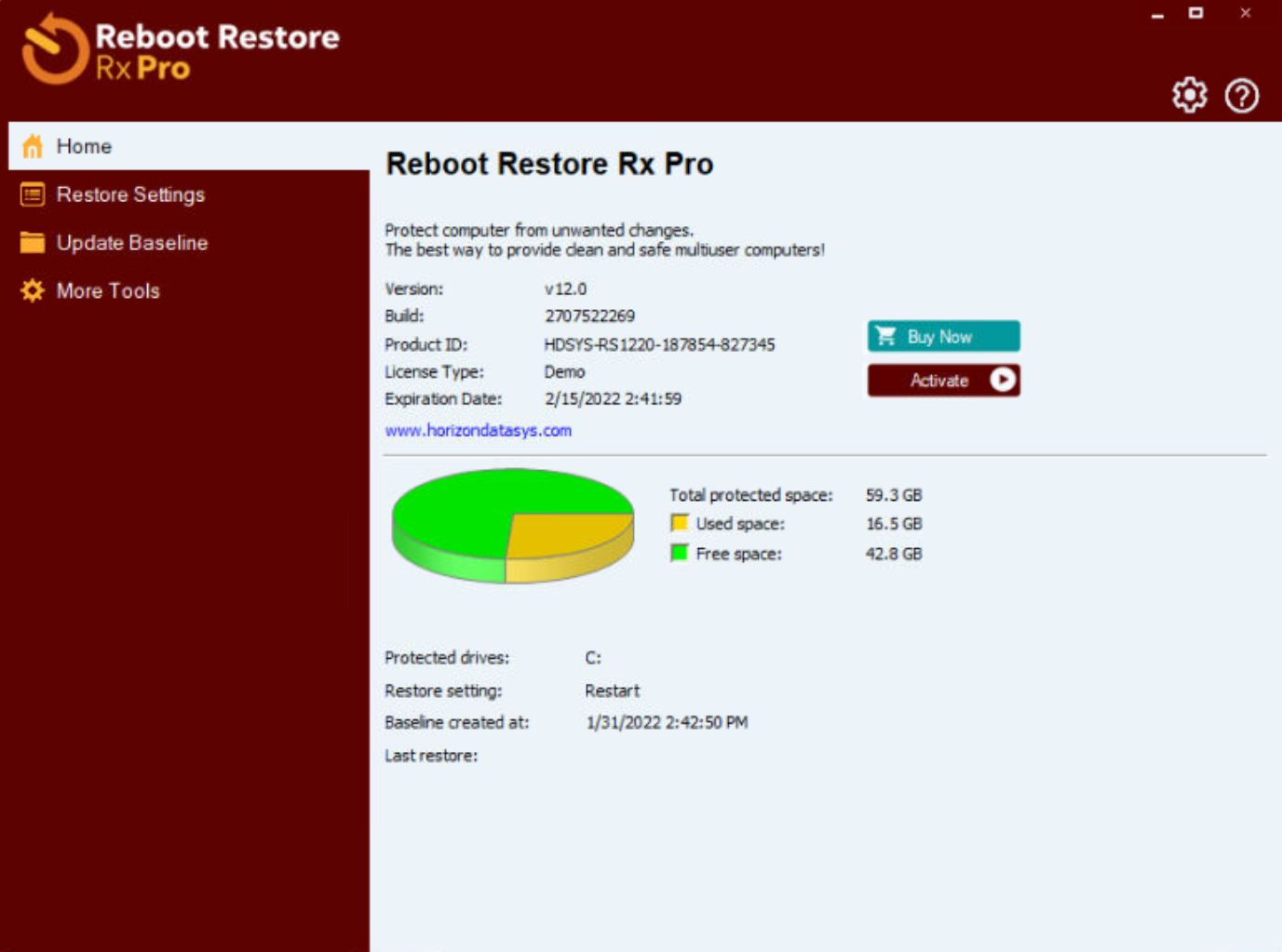Minimize the application window
Screen dimensions: 1282x952
pyautogui.click(x=1157, y=14)
